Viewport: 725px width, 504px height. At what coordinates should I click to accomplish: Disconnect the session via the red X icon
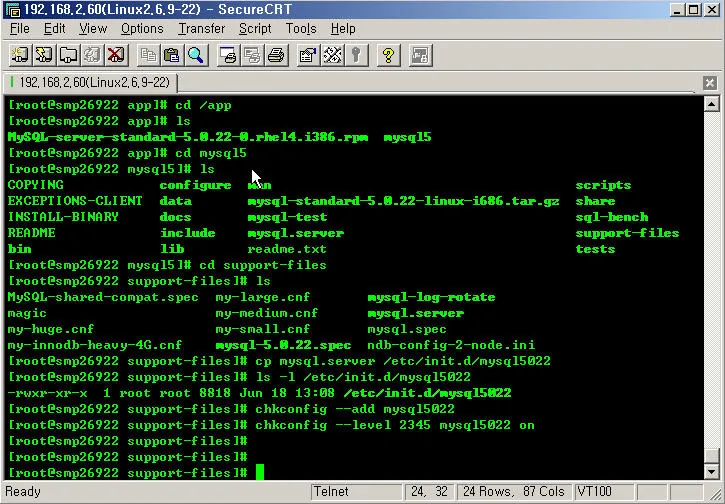coord(116,55)
